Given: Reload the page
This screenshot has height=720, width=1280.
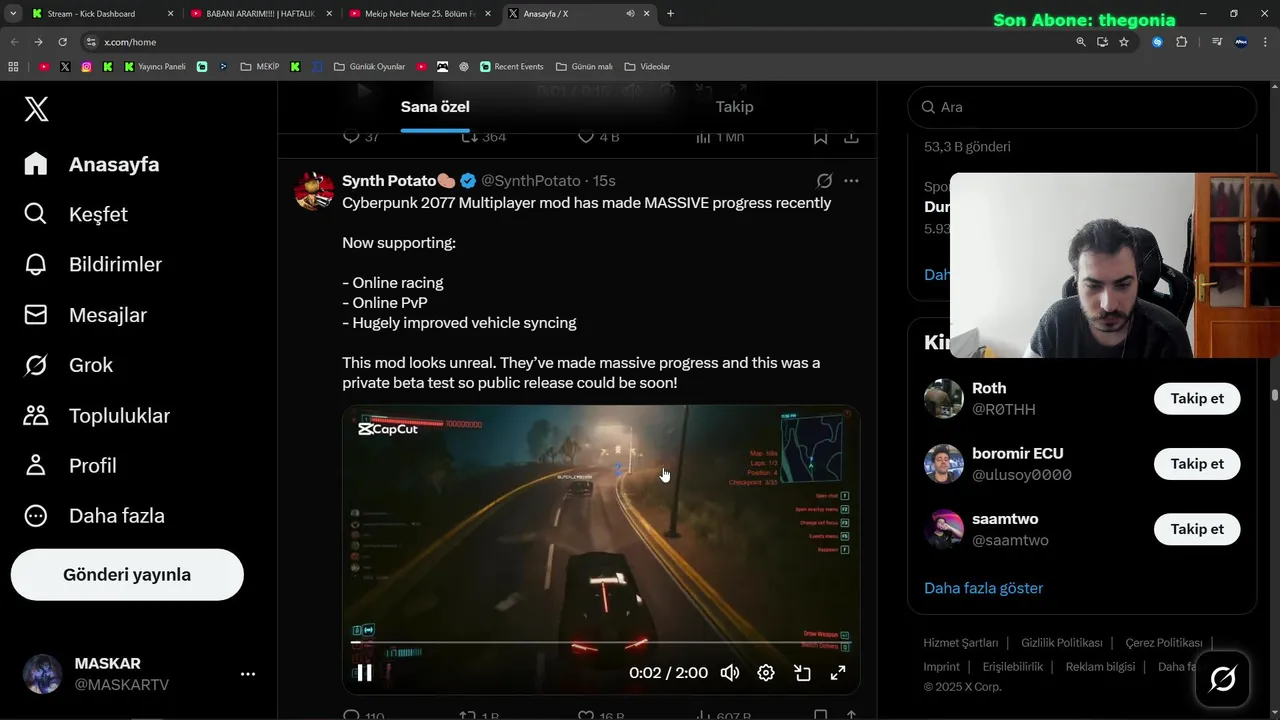Looking at the screenshot, I should (62, 42).
